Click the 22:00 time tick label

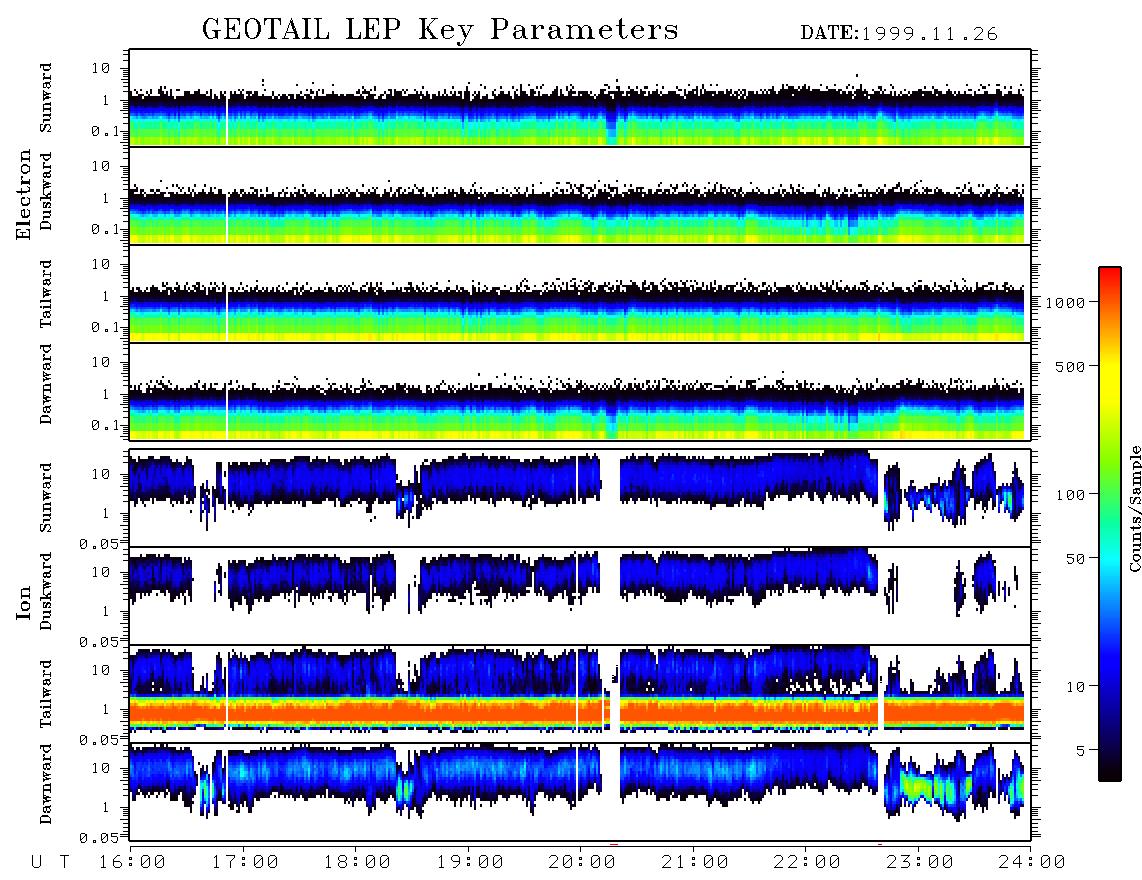807,863
